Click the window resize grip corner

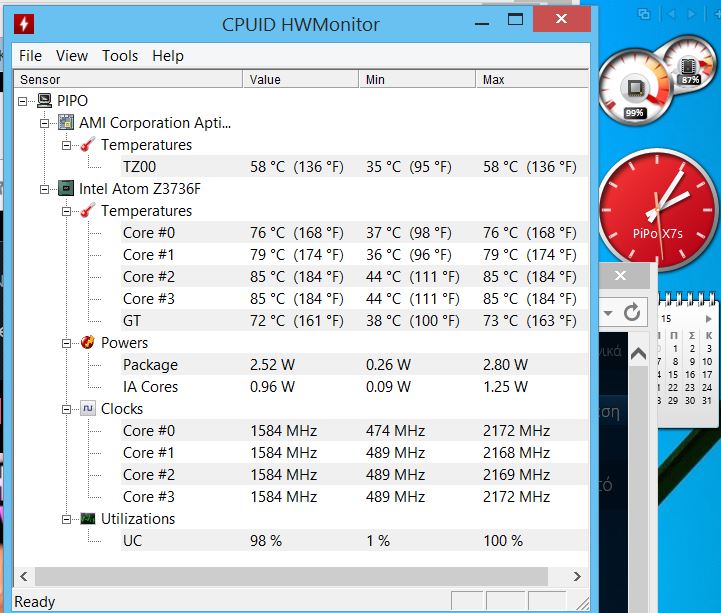[583, 603]
